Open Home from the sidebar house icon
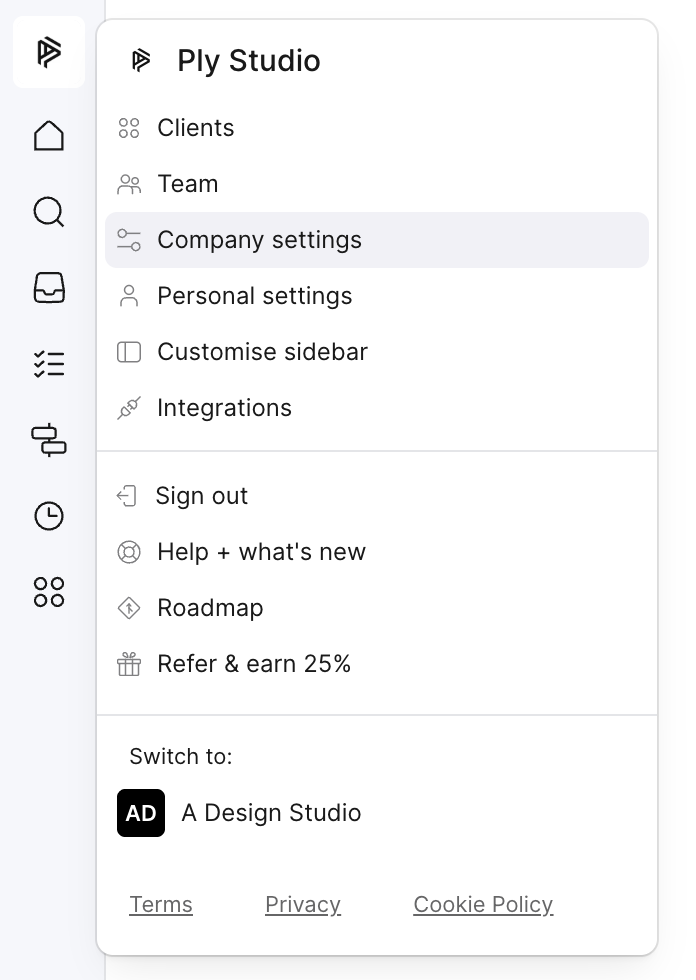 coord(49,135)
